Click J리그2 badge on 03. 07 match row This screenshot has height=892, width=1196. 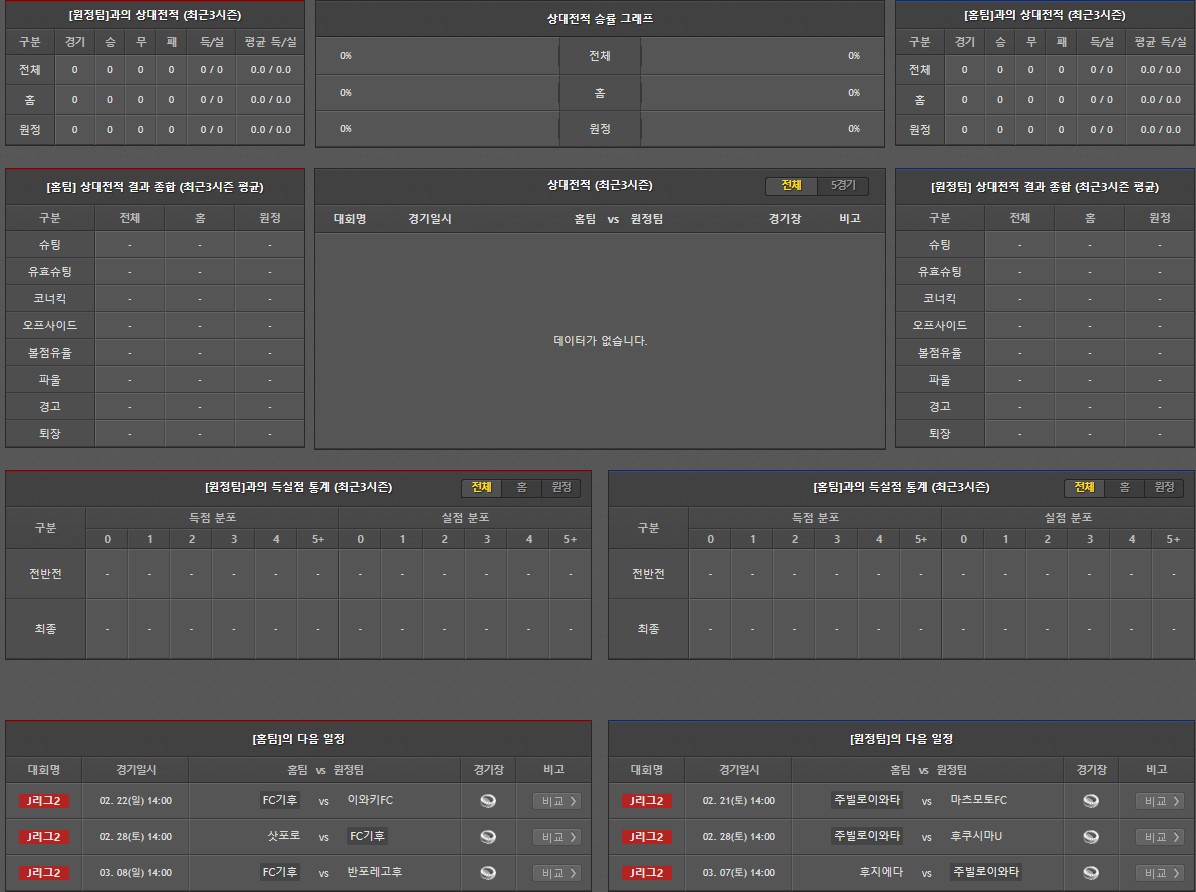tap(647, 872)
